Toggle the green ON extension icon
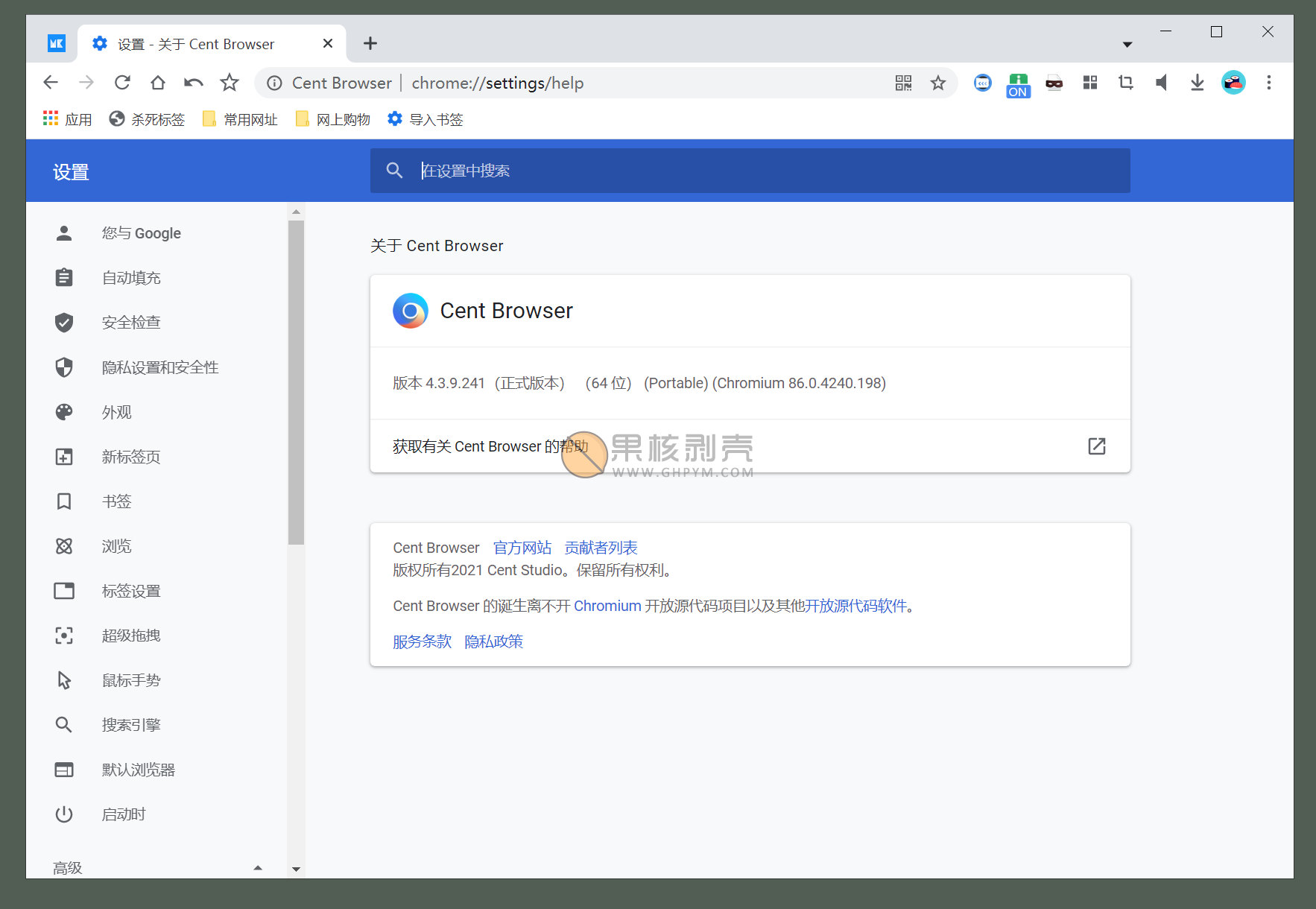 pyautogui.click(x=1018, y=84)
